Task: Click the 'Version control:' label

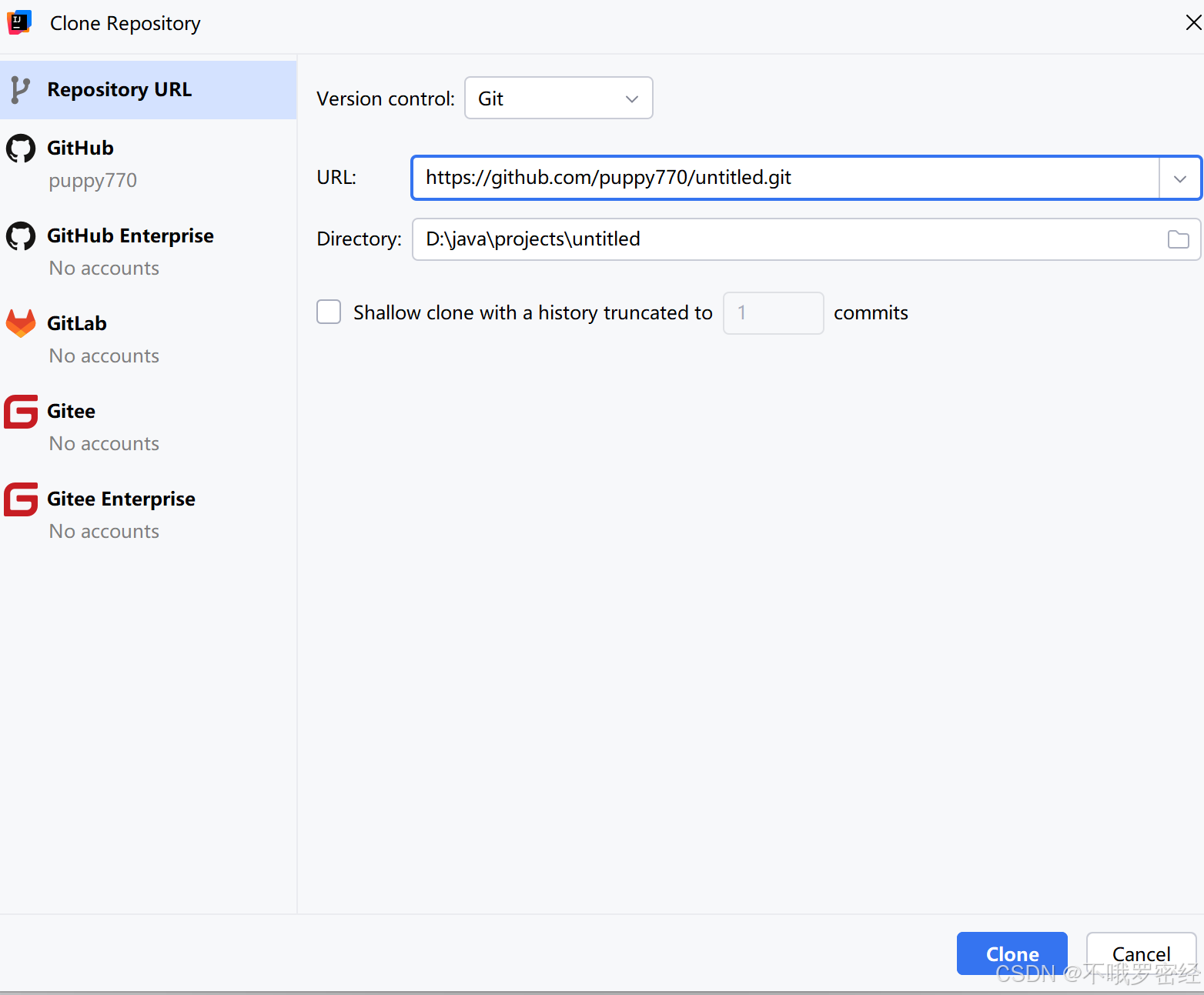Action: click(x=386, y=98)
